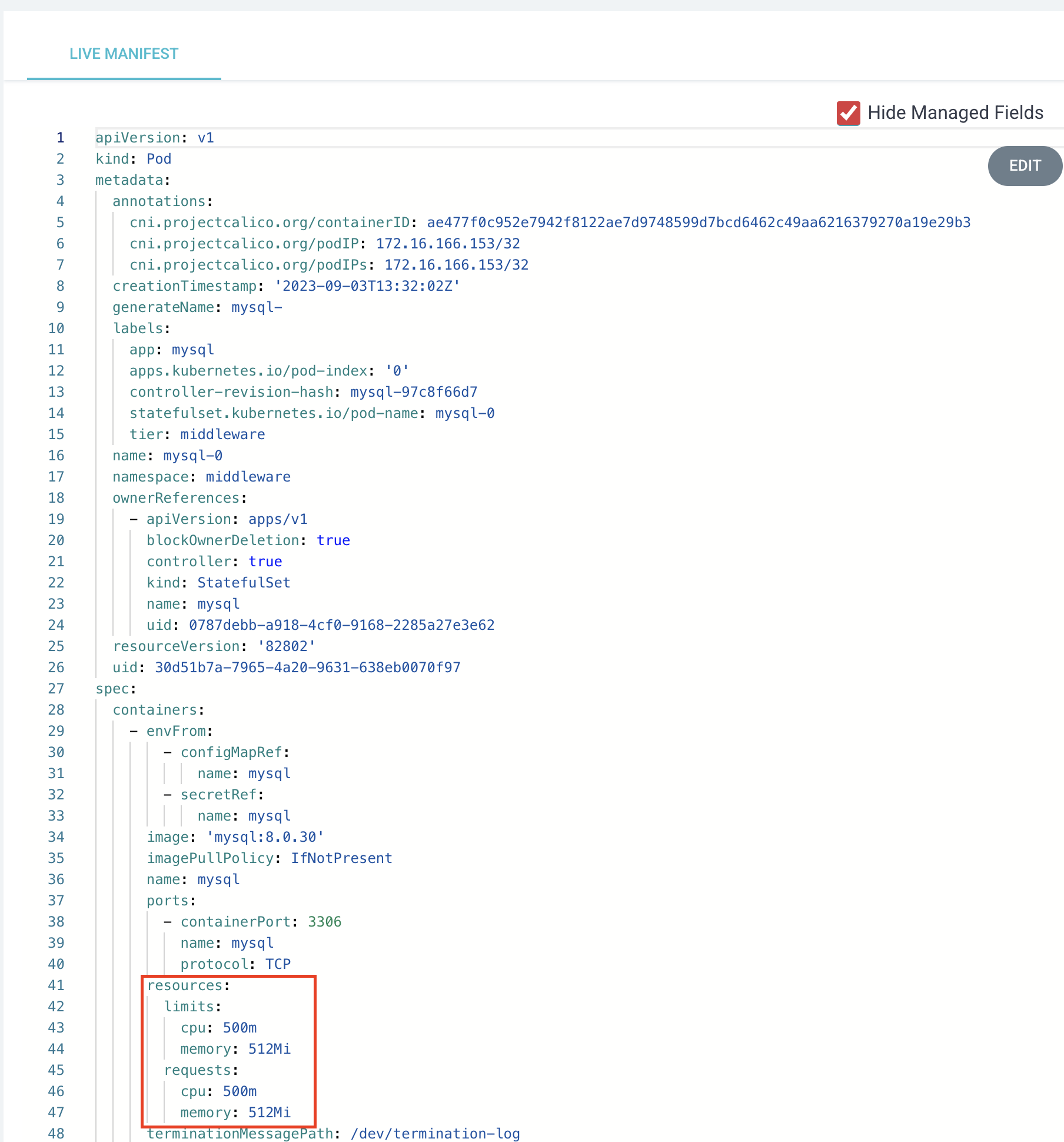Click line number 41 in the gutter
This screenshot has height=1142, width=1064.
56,985
